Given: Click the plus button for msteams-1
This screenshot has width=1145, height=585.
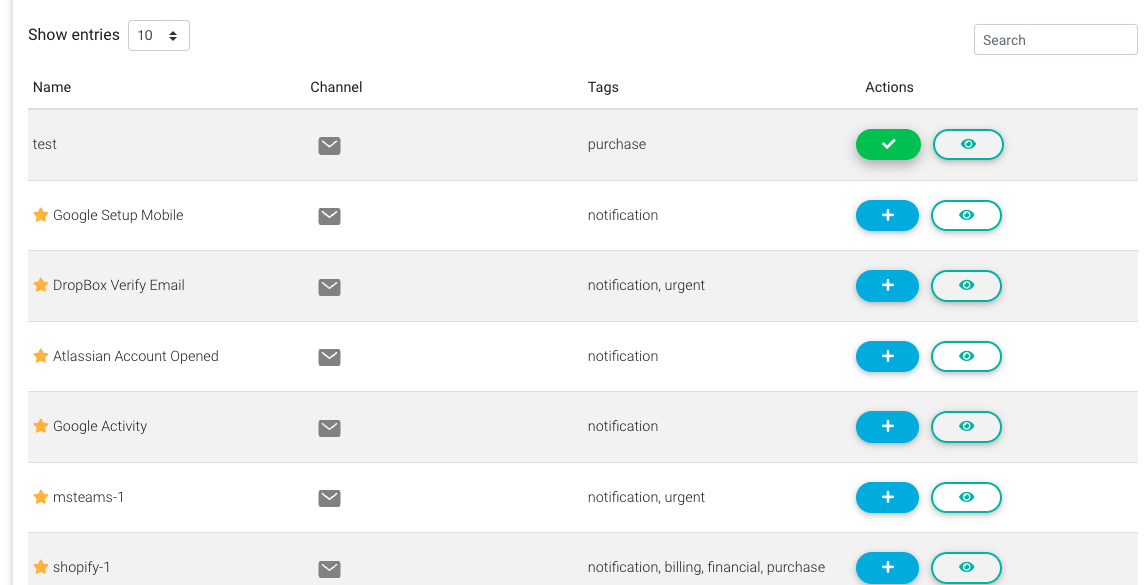Looking at the screenshot, I should [887, 497].
